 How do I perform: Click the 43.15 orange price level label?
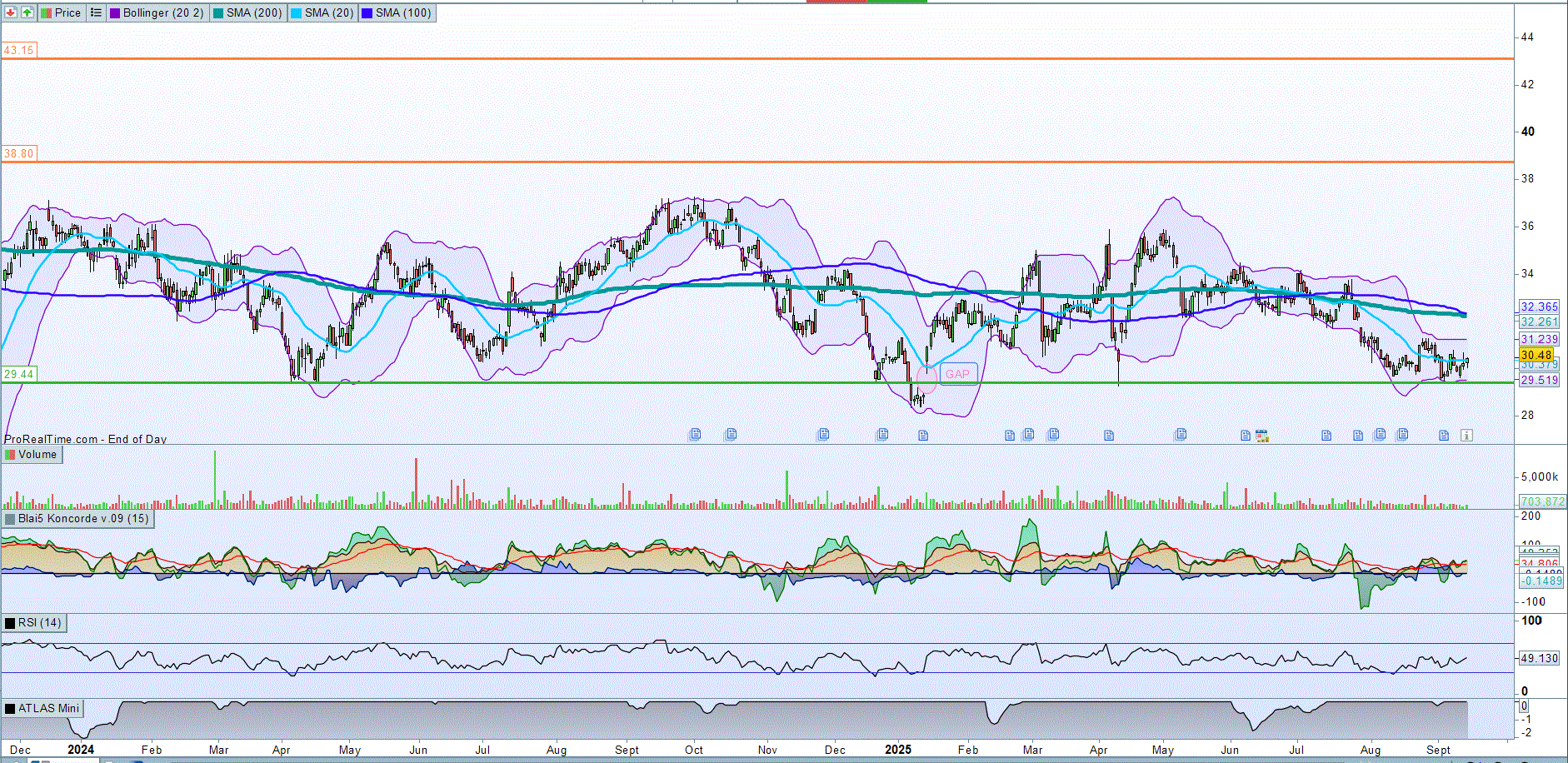(18, 50)
